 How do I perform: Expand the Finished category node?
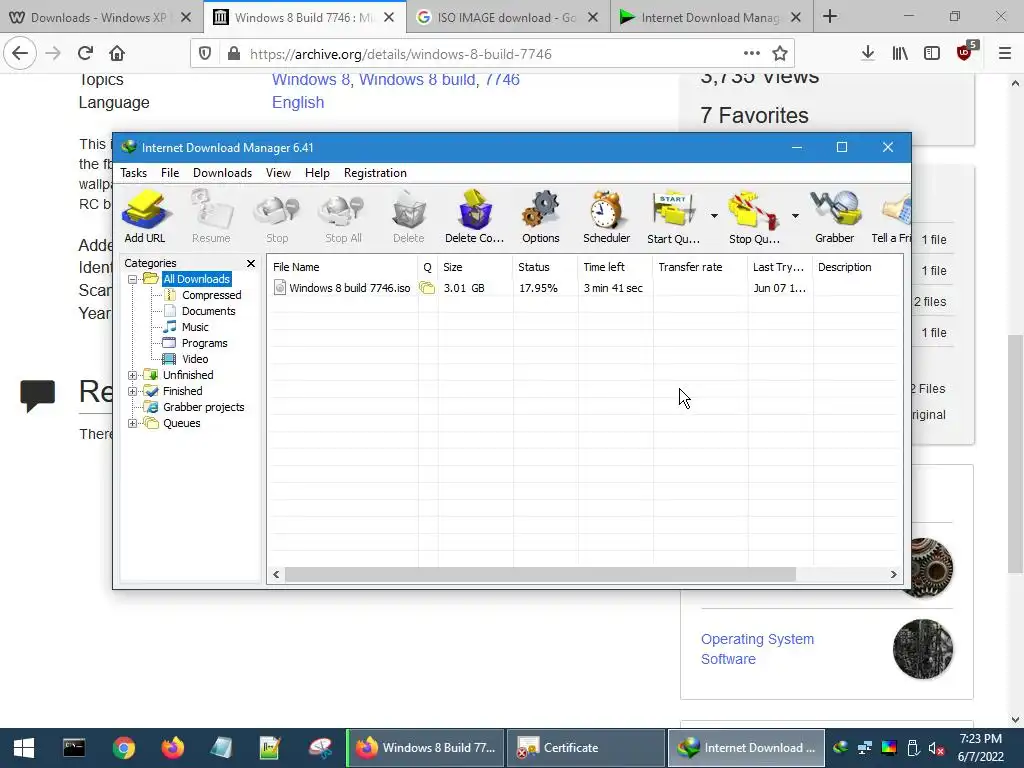133,391
